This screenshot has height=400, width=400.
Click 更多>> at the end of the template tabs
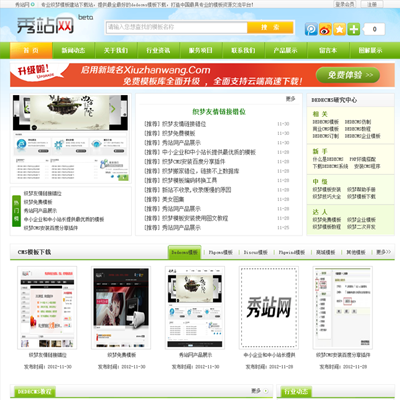[x=383, y=252]
